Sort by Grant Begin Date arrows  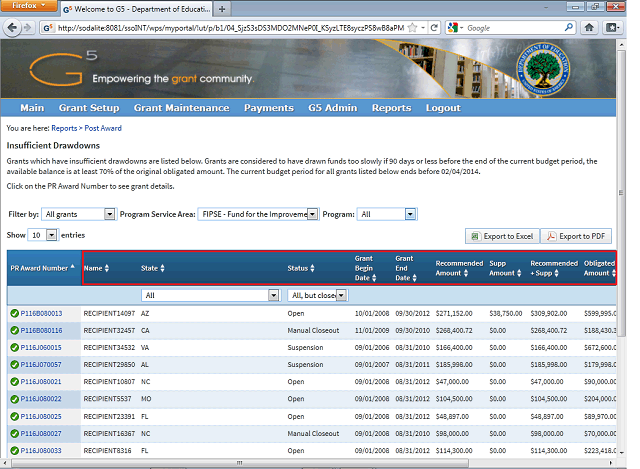374,278
